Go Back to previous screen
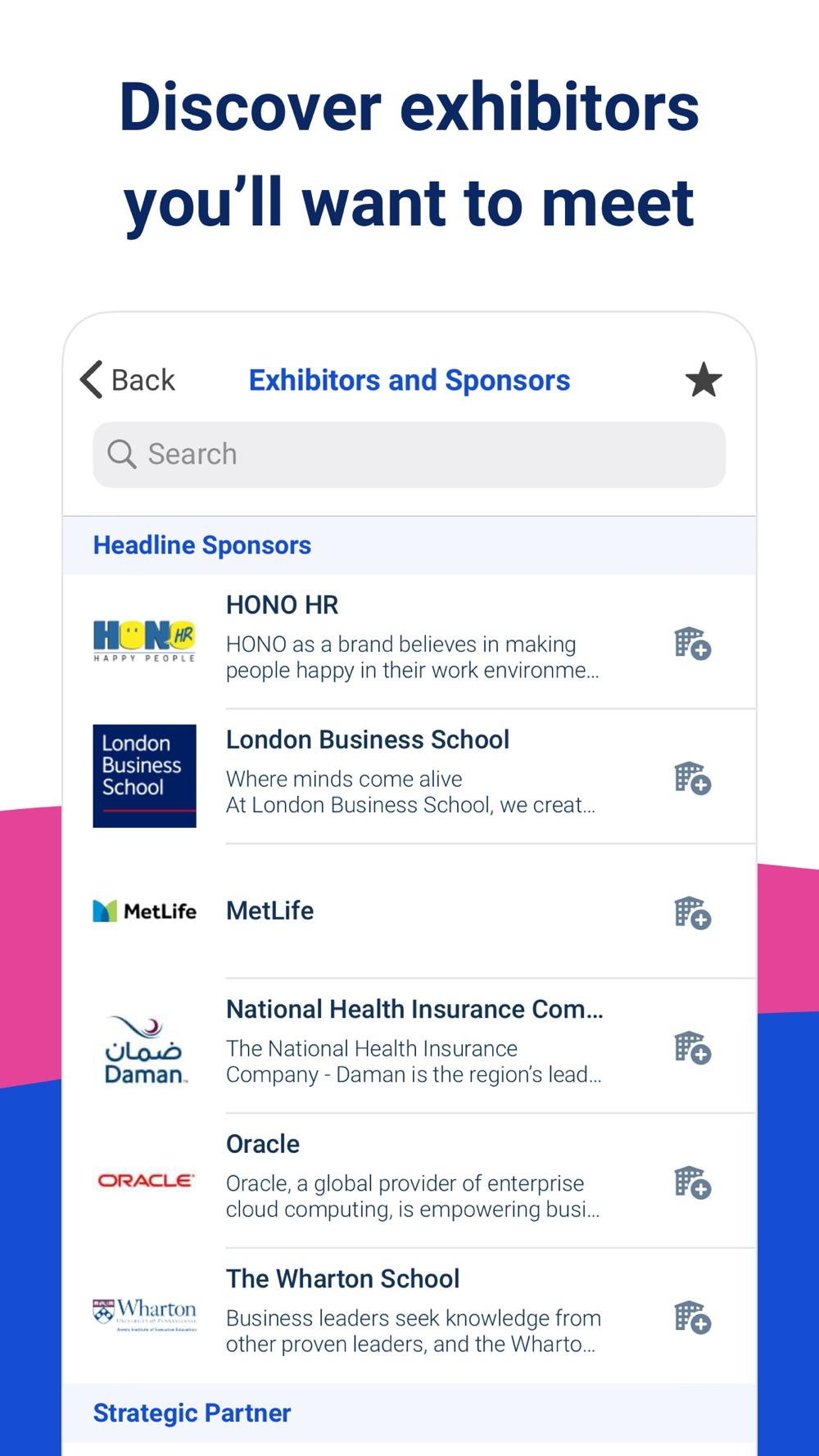The width and height of the screenshot is (819, 1456). click(x=128, y=380)
